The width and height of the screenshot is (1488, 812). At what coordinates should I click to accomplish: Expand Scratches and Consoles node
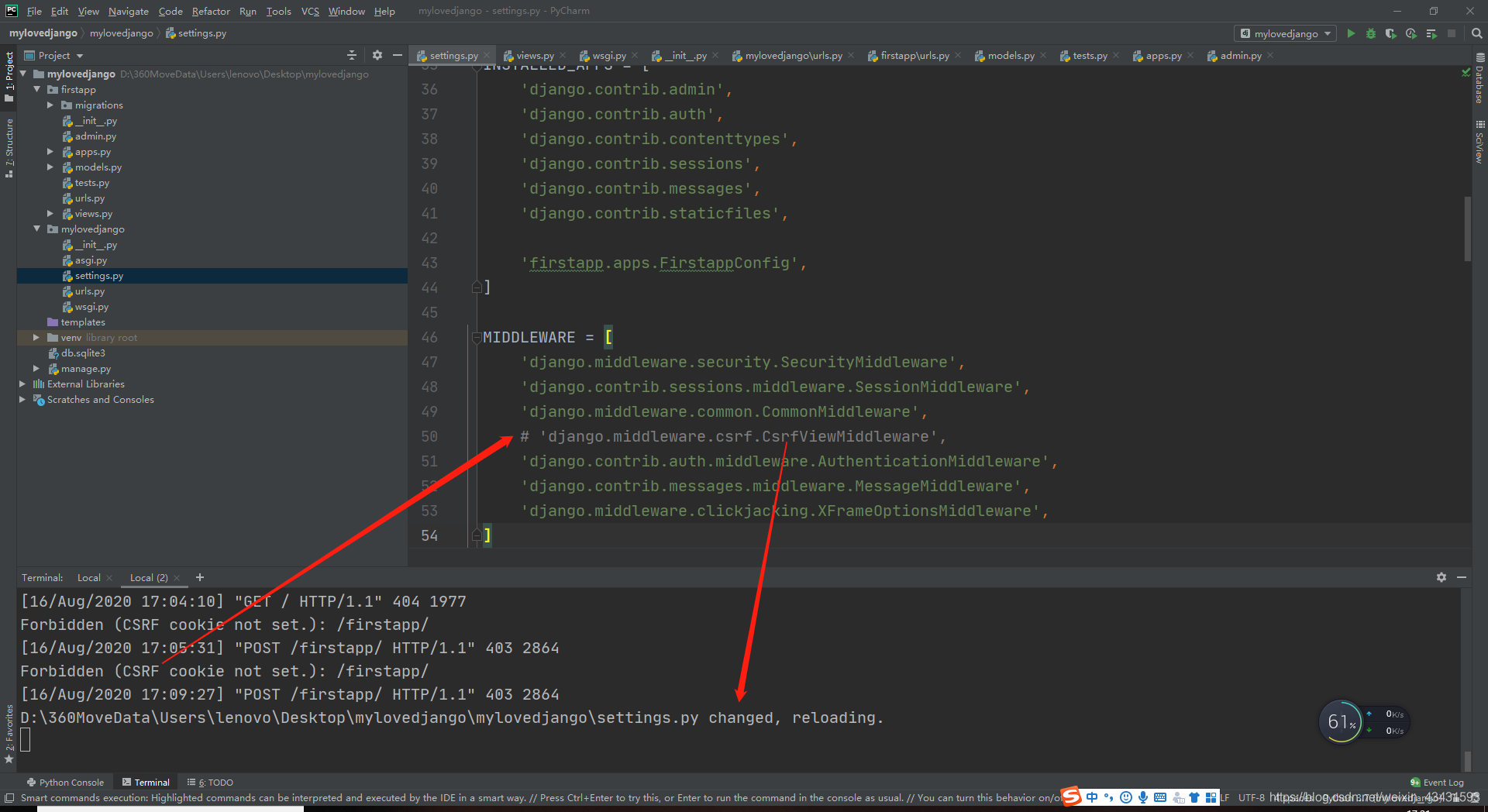22,400
